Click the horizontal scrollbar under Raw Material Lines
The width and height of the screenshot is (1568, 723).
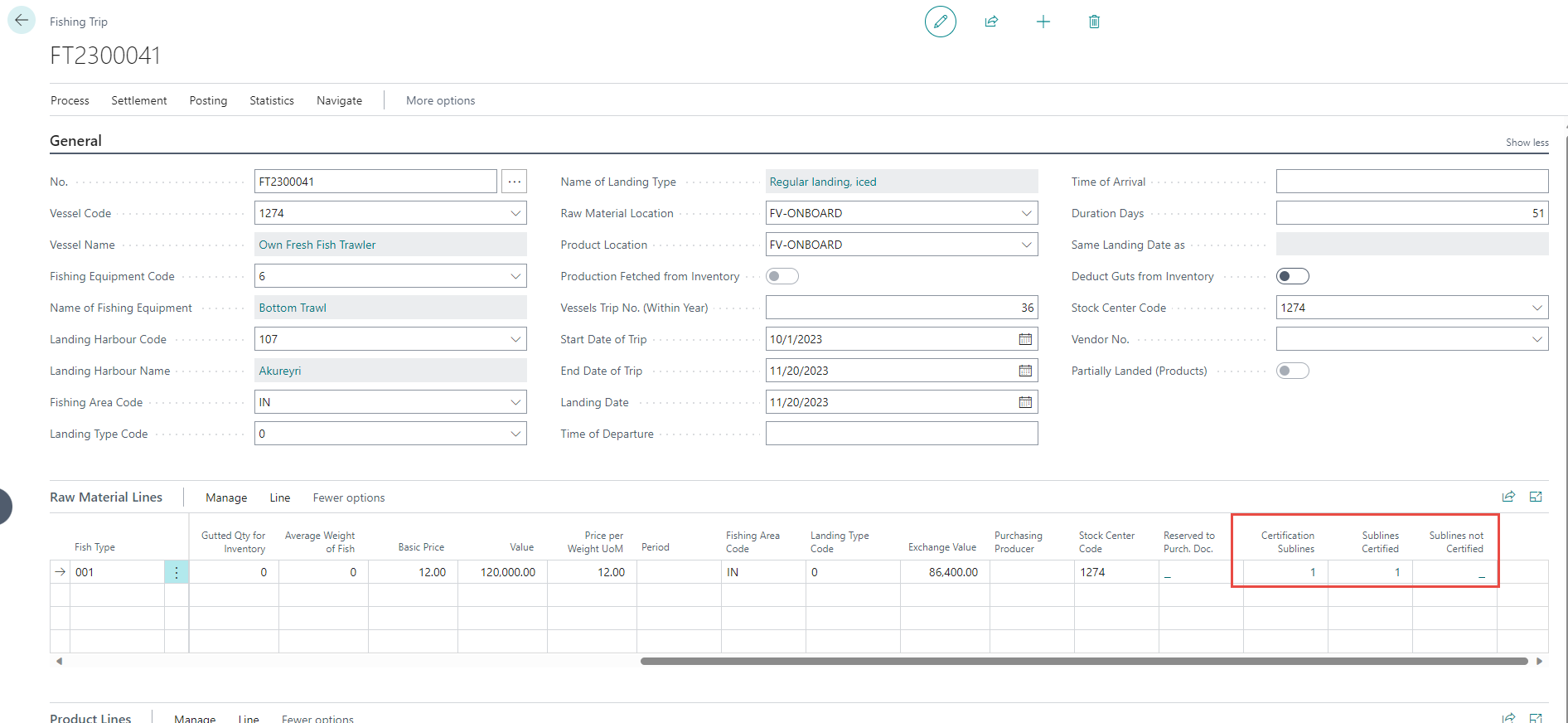pos(1083,661)
